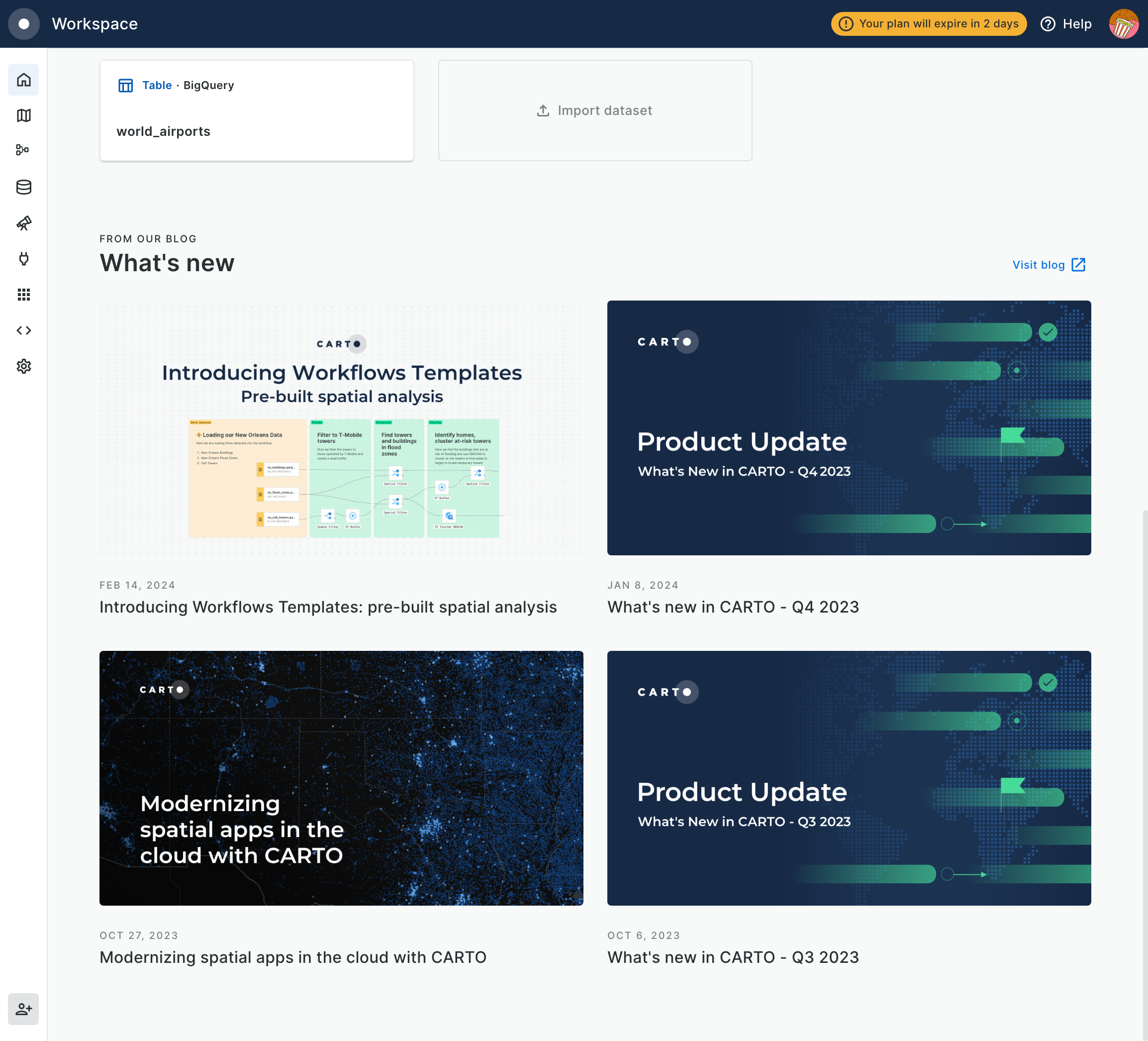Open the Maps section icon
The width and height of the screenshot is (1148, 1041).
tap(23, 115)
